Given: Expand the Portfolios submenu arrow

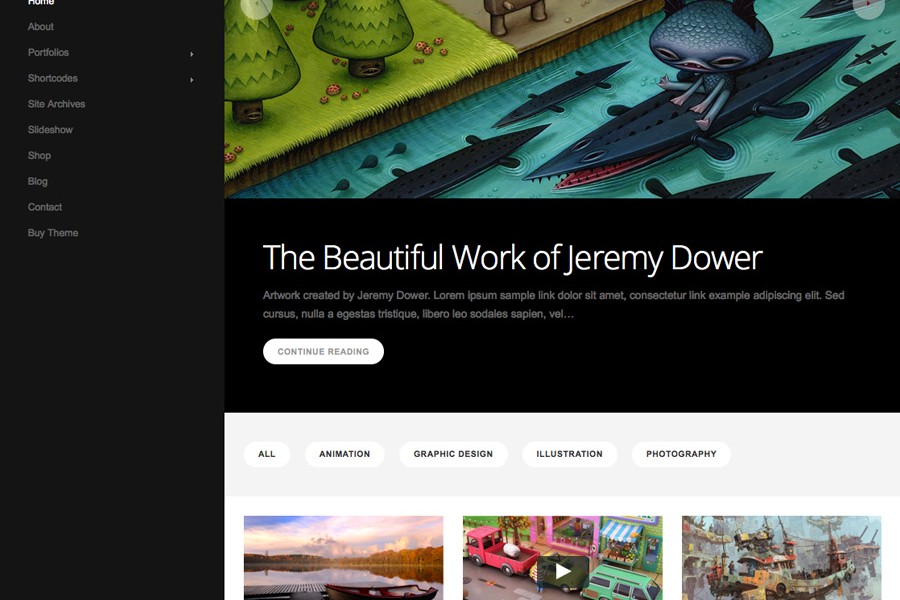Looking at the screenshot, I should [192, 54].
